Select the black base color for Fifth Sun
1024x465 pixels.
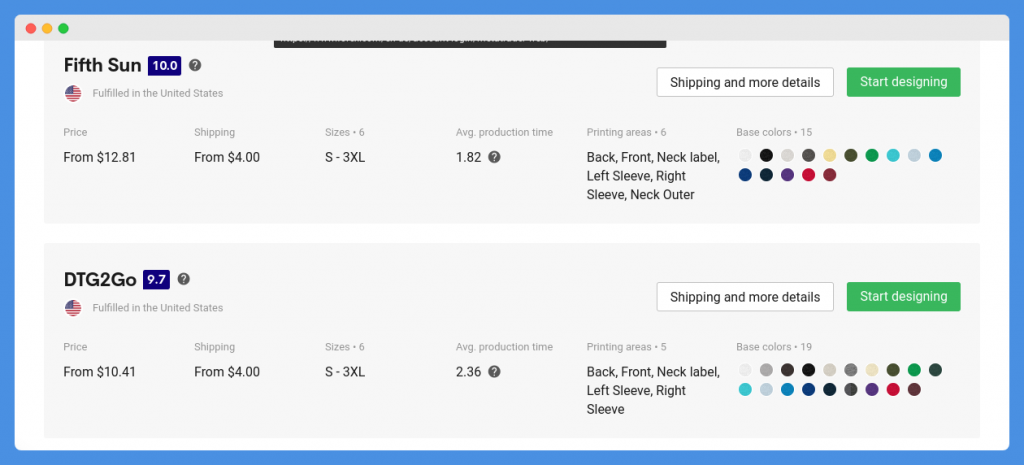[766, 155]
